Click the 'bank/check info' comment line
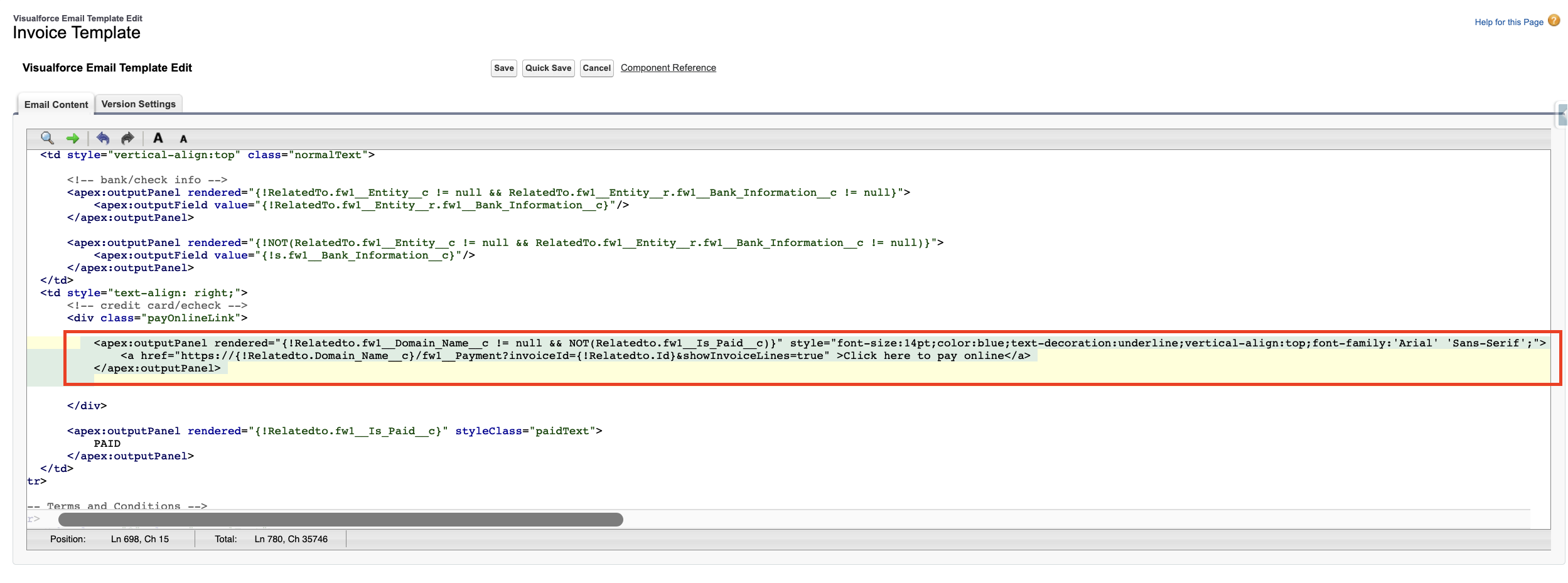Viewport: 1568px width, 583px height. point(148,180)
